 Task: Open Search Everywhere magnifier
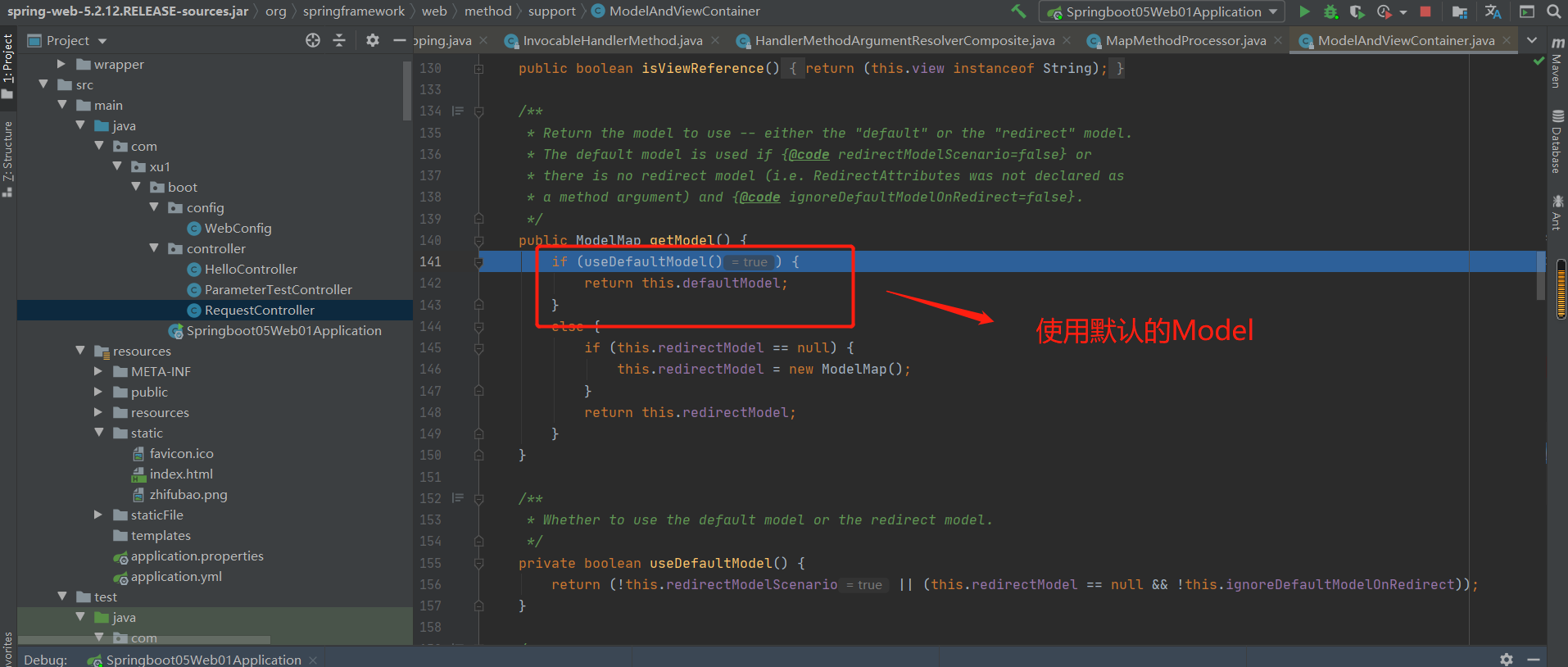click(x=1553, y=11)
